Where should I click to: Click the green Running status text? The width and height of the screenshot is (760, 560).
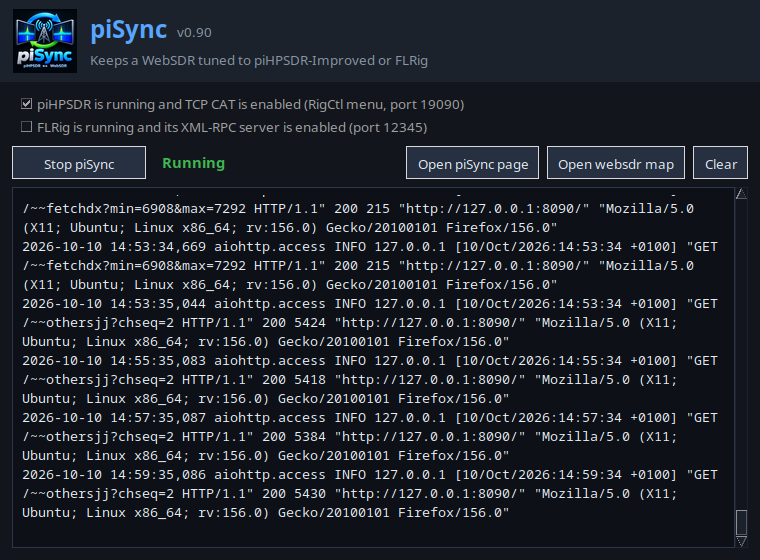[193, 163]
